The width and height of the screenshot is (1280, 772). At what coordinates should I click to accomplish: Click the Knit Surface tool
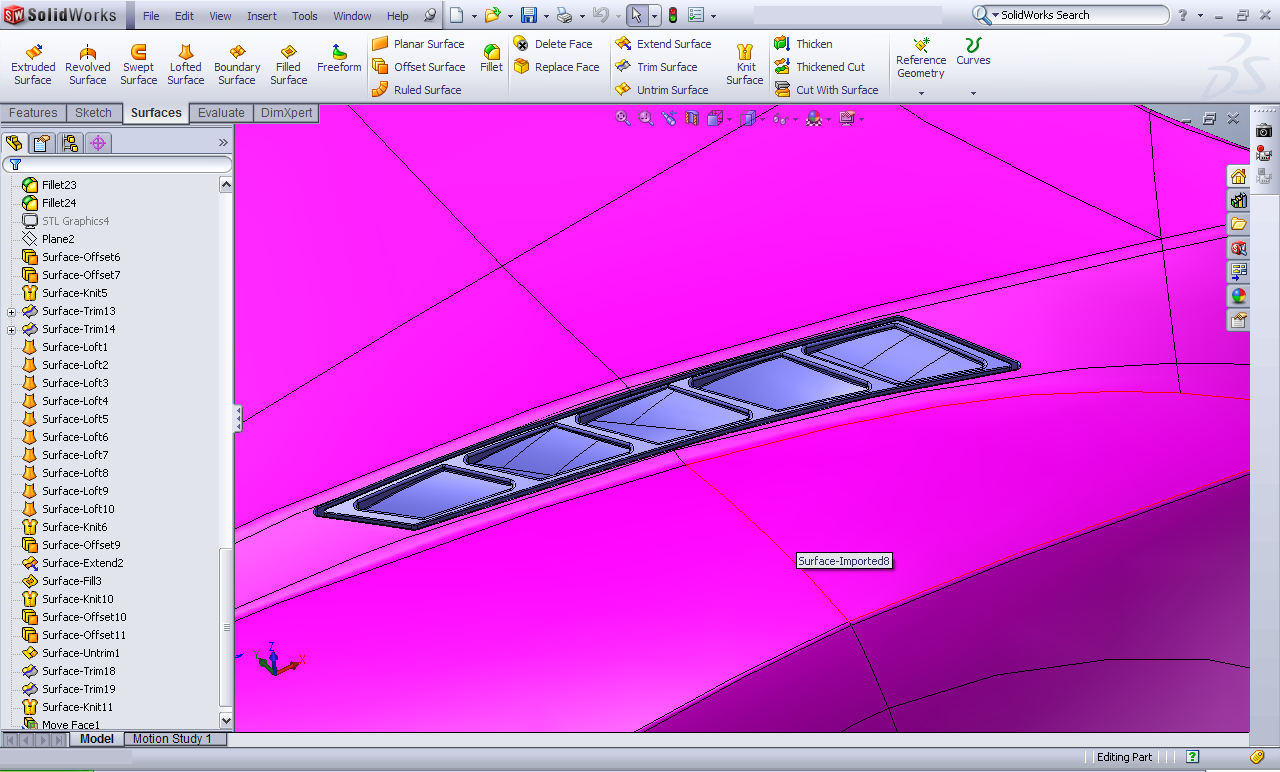(745, 64)
